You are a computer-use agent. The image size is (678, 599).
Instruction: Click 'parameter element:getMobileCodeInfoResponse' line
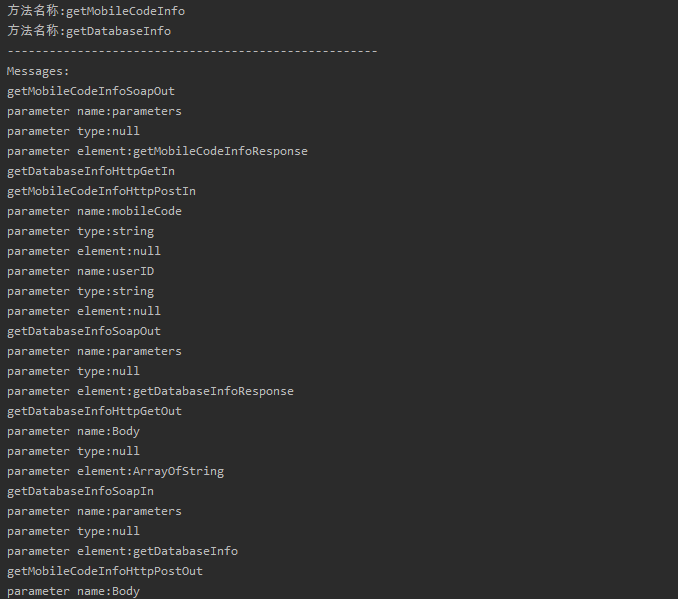coord(157,151)
